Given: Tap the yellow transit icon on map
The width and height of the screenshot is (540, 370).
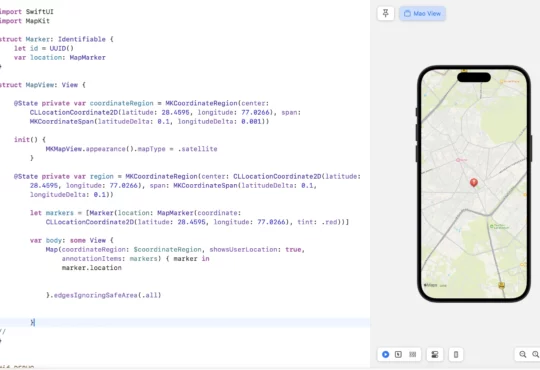Looking at the screenshot, I should pos(501,285).
